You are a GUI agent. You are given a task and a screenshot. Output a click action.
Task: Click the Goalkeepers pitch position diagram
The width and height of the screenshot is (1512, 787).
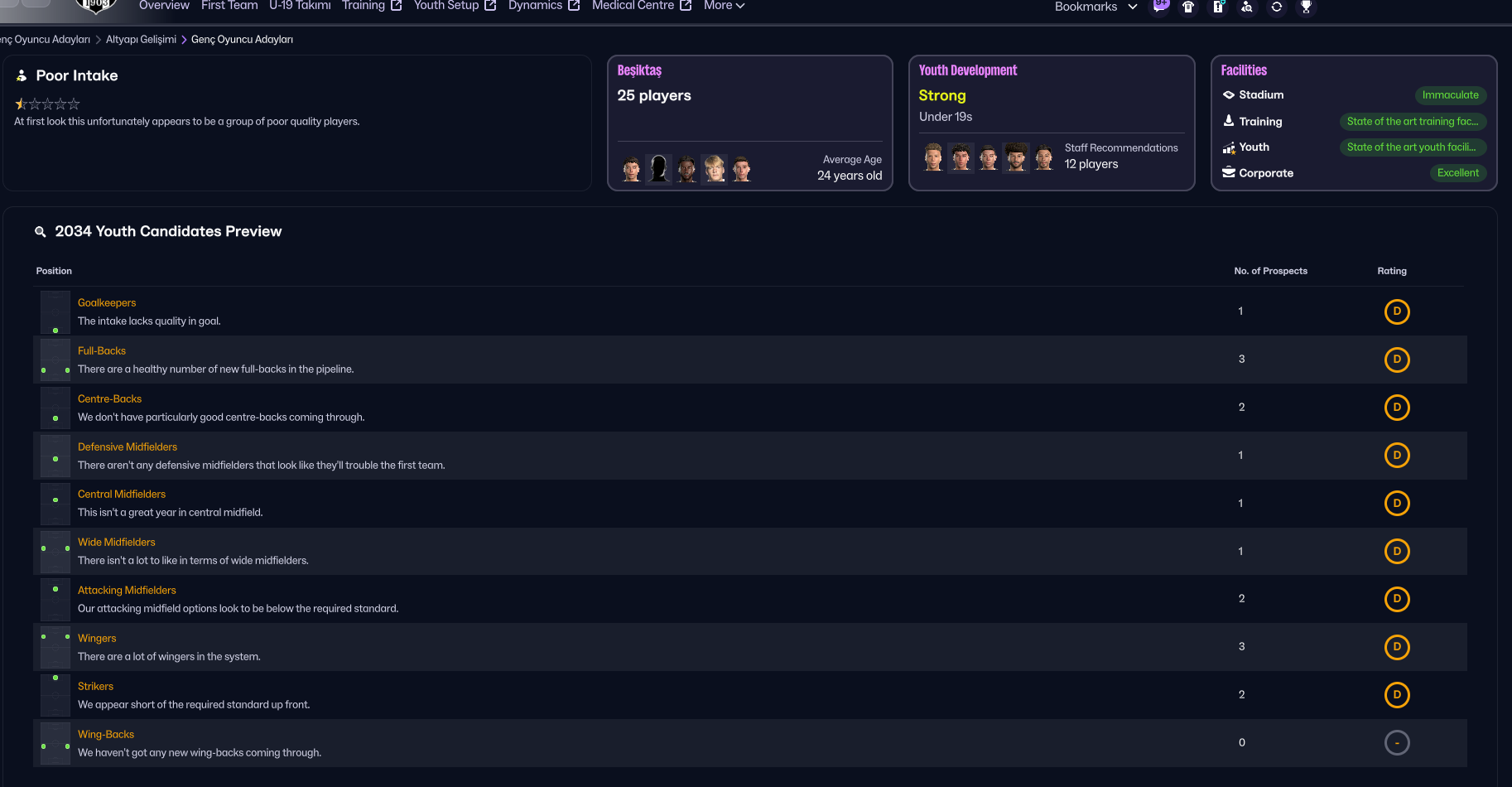tap(55, 311)
